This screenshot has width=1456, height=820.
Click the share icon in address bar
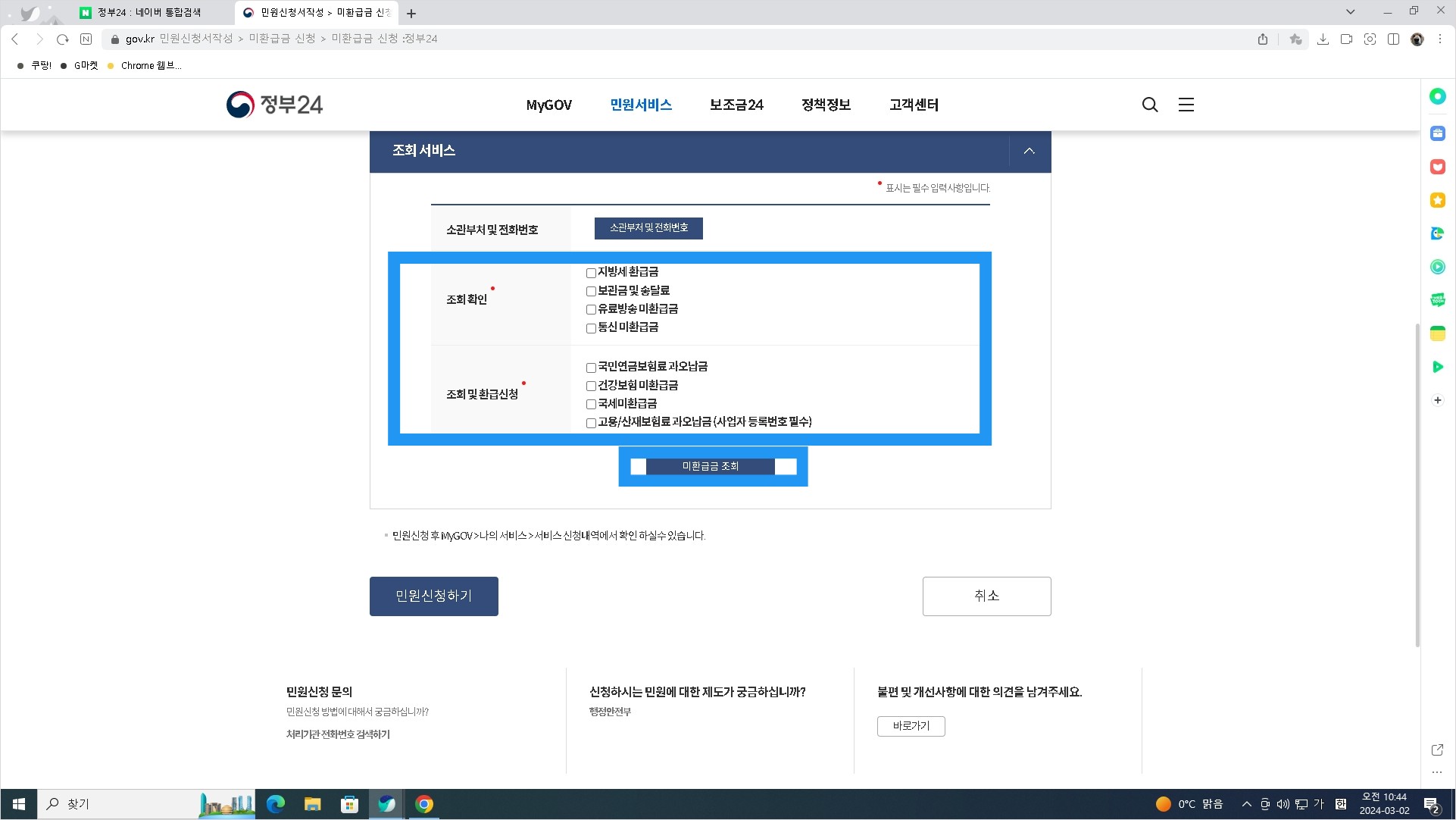[1262, 39]
